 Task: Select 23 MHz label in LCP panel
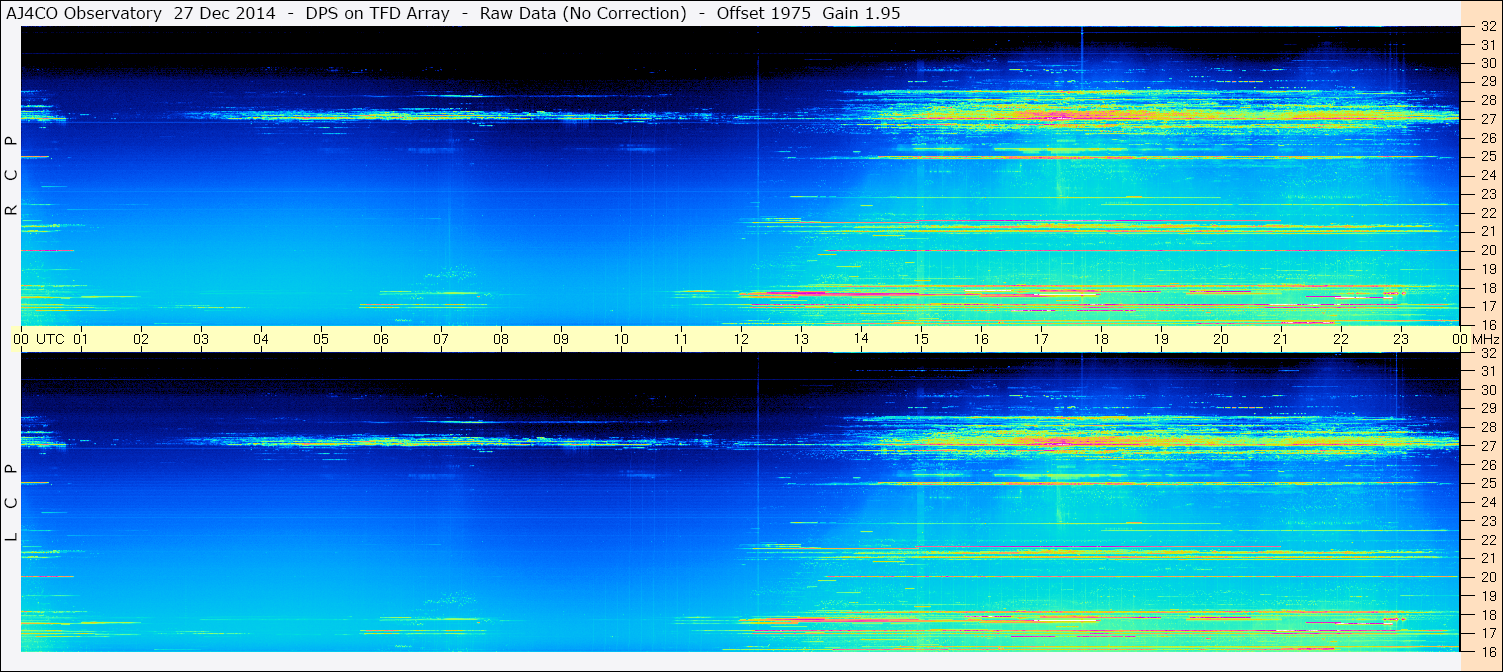click(1488, 521)
